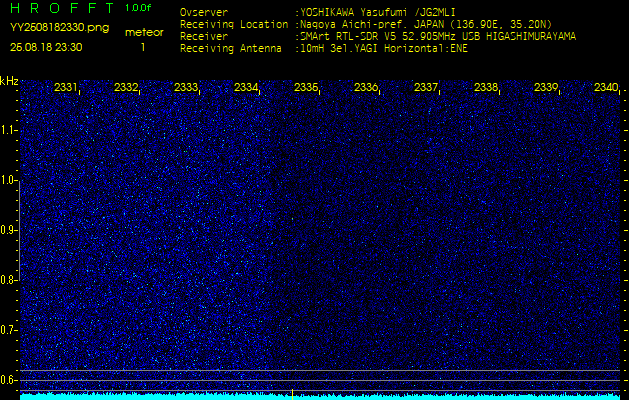This screenshot has height=400, width=629.
Task: Click the 2338 time axis label
Action: click(x=486, y=87)
